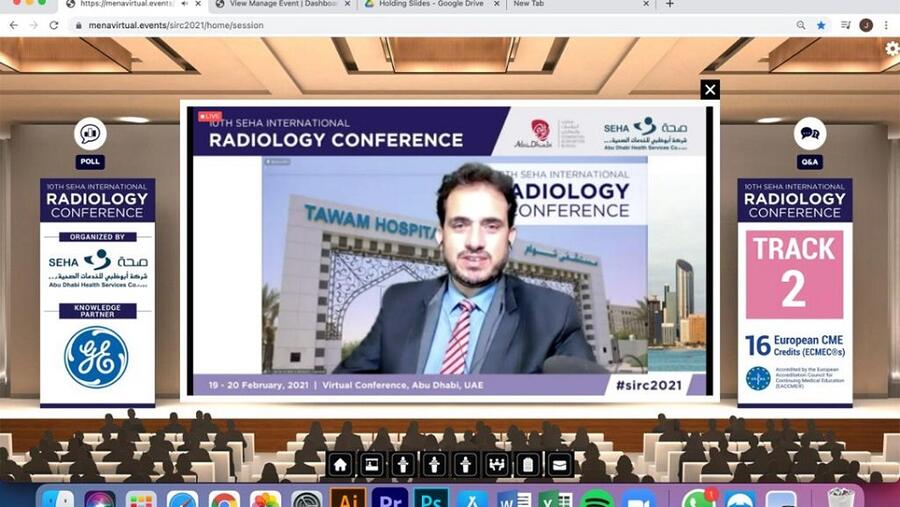Open the clipboard document icon in the bottom toolbar

click(528, 464)
